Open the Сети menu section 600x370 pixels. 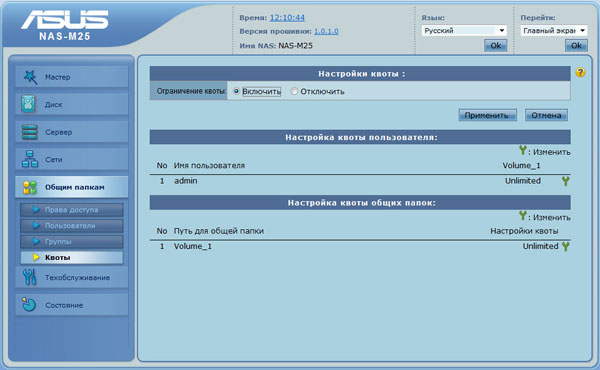72,159
